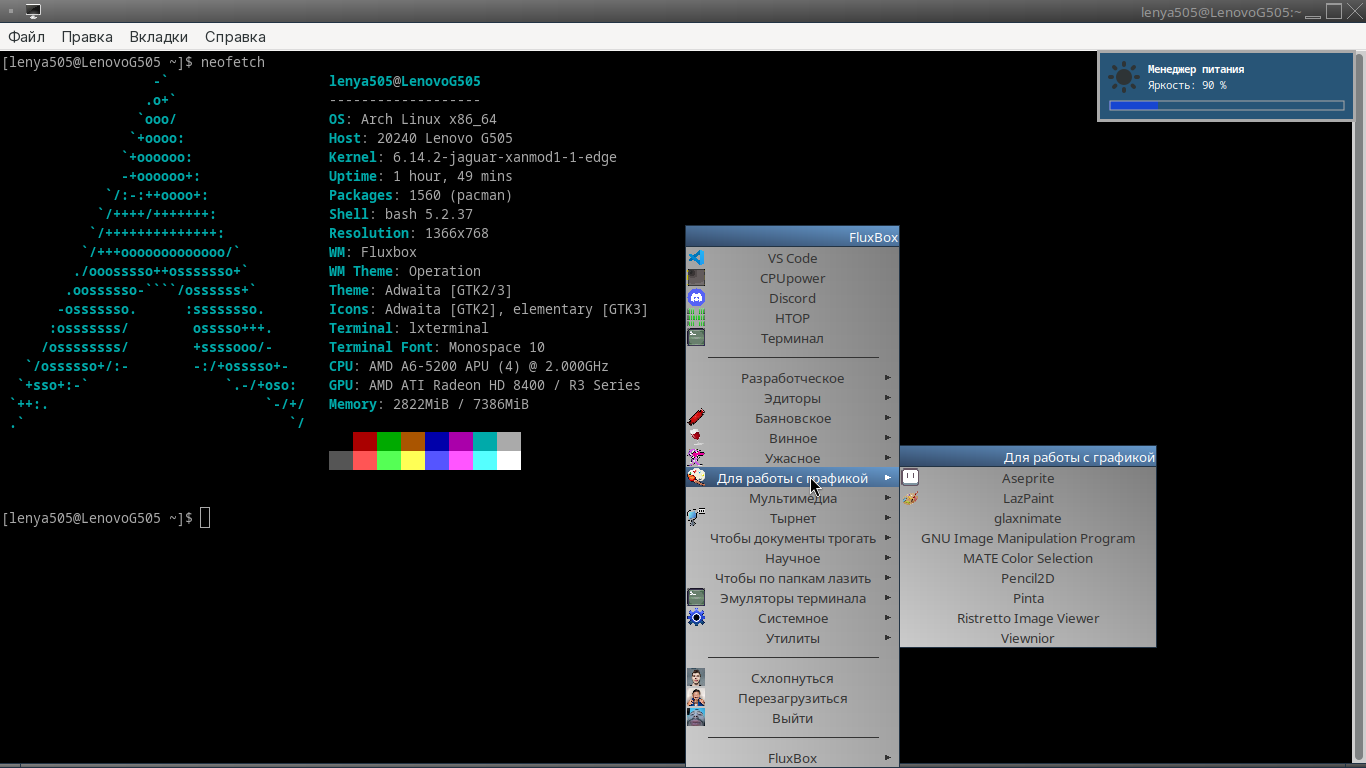Open the Файл menu

[x=26, y=37]
